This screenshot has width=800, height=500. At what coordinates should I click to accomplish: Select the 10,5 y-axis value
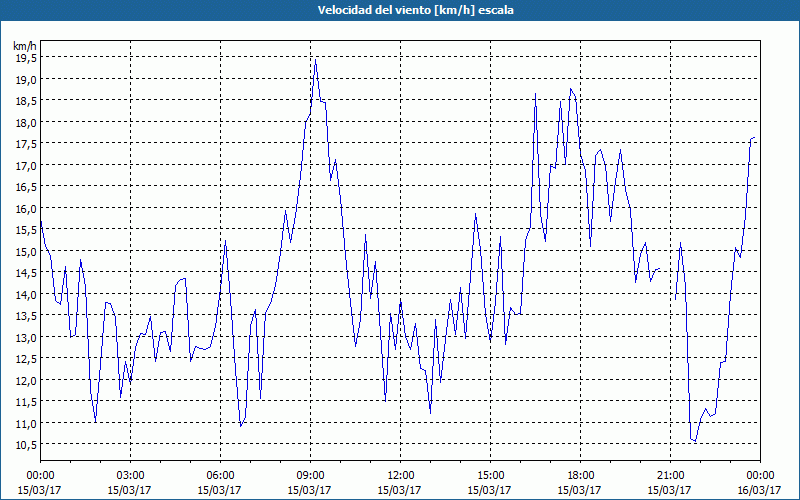point(27,444)
